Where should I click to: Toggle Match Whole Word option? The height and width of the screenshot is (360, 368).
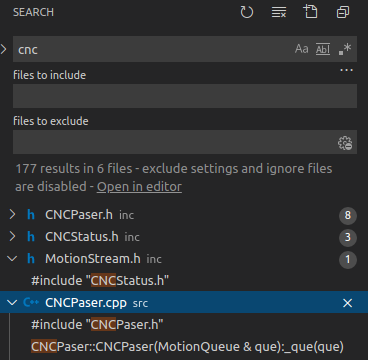pos(323,49)
